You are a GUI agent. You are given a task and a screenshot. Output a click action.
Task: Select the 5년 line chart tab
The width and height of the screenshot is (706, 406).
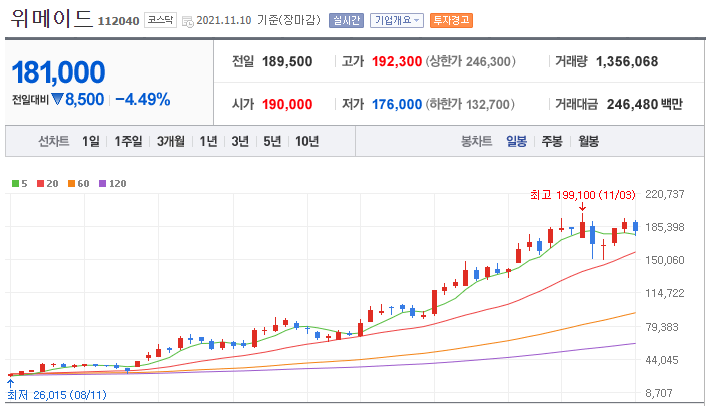272,141
